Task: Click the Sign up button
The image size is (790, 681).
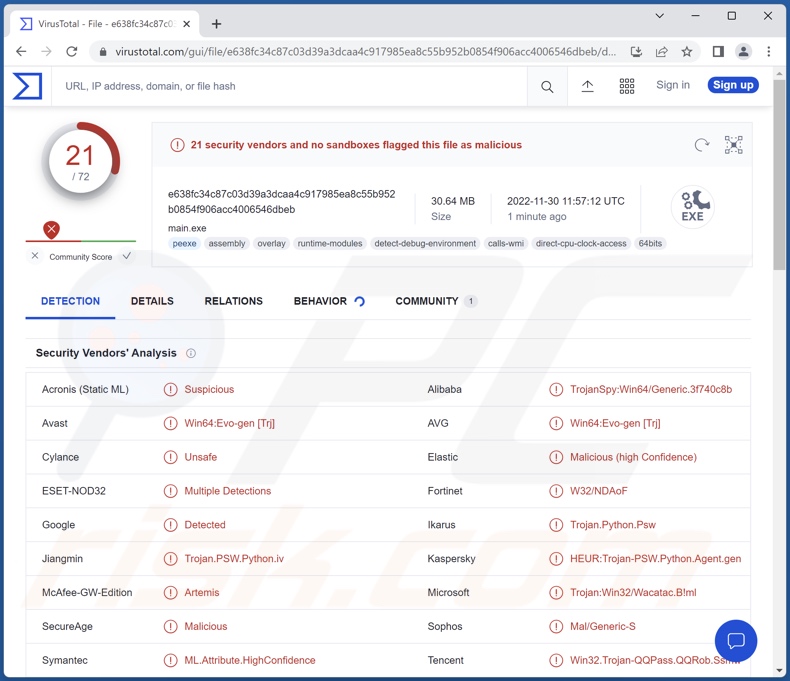Action: [733, 85]
